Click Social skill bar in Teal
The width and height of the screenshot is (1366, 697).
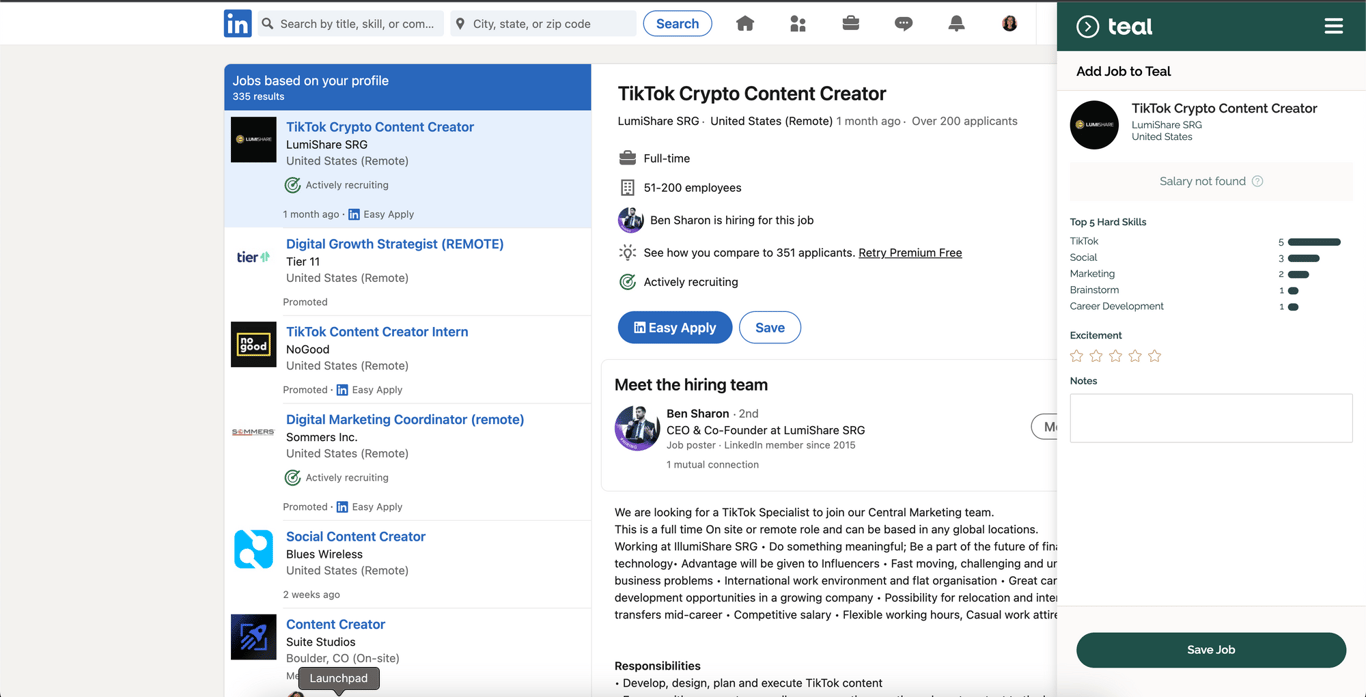[x=1304, y=258]
